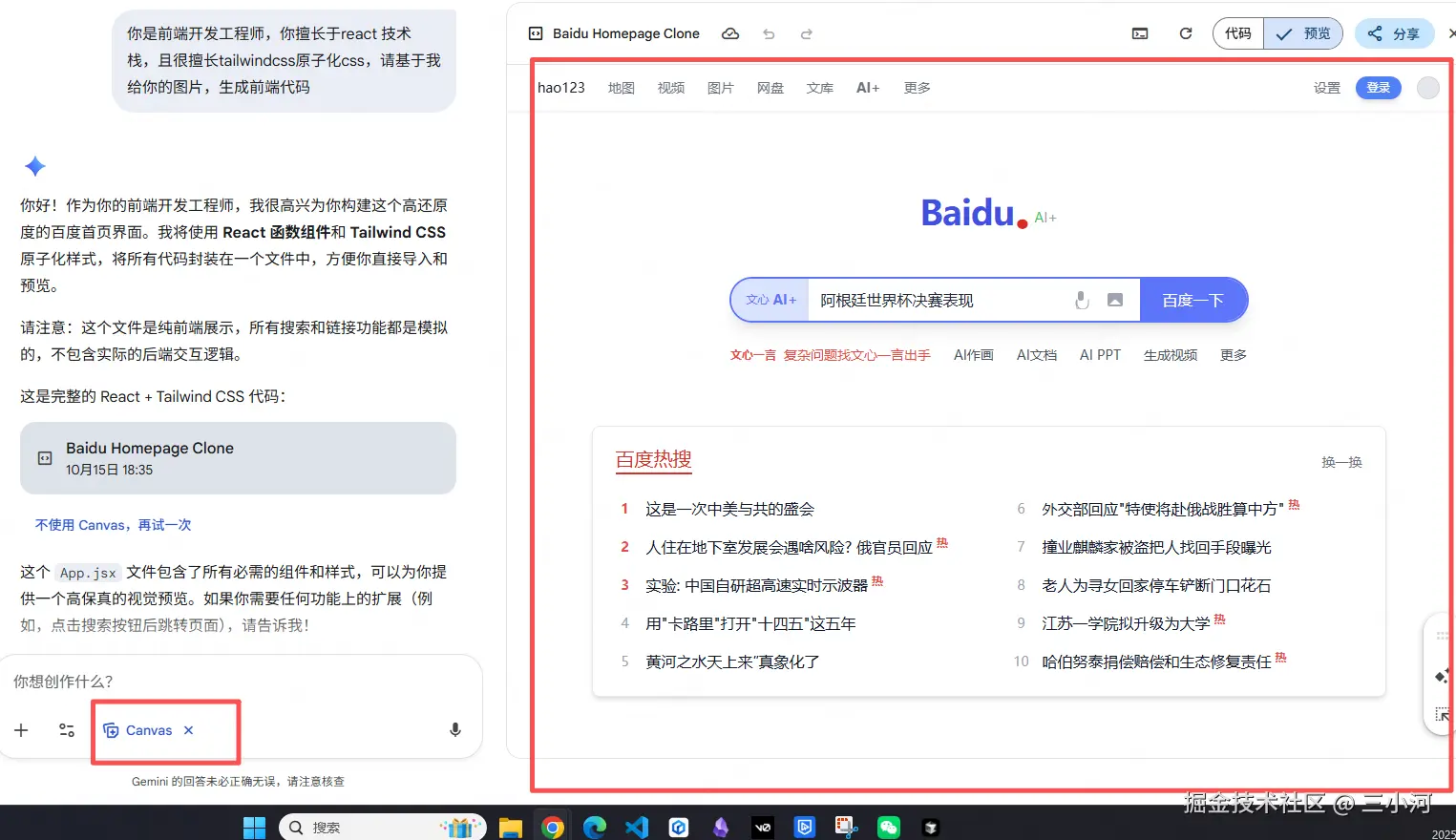The height and width of the screenshot is (840, 1456).
Task: Remove the Canvas chip with its X
Action: 189,730
